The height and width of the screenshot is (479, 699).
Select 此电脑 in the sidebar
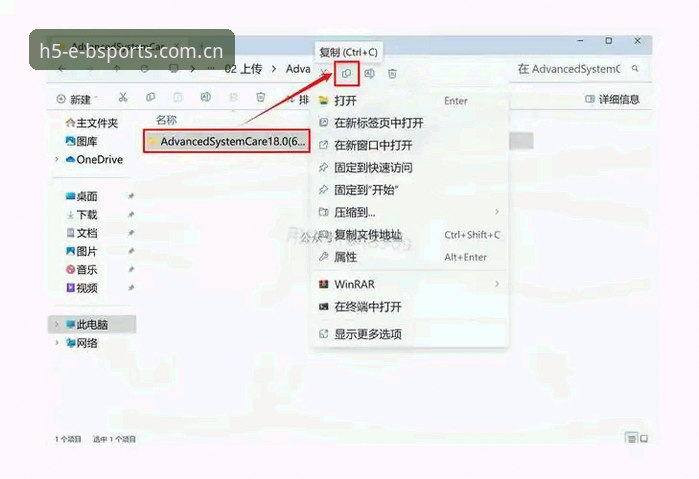coord(92,324)
